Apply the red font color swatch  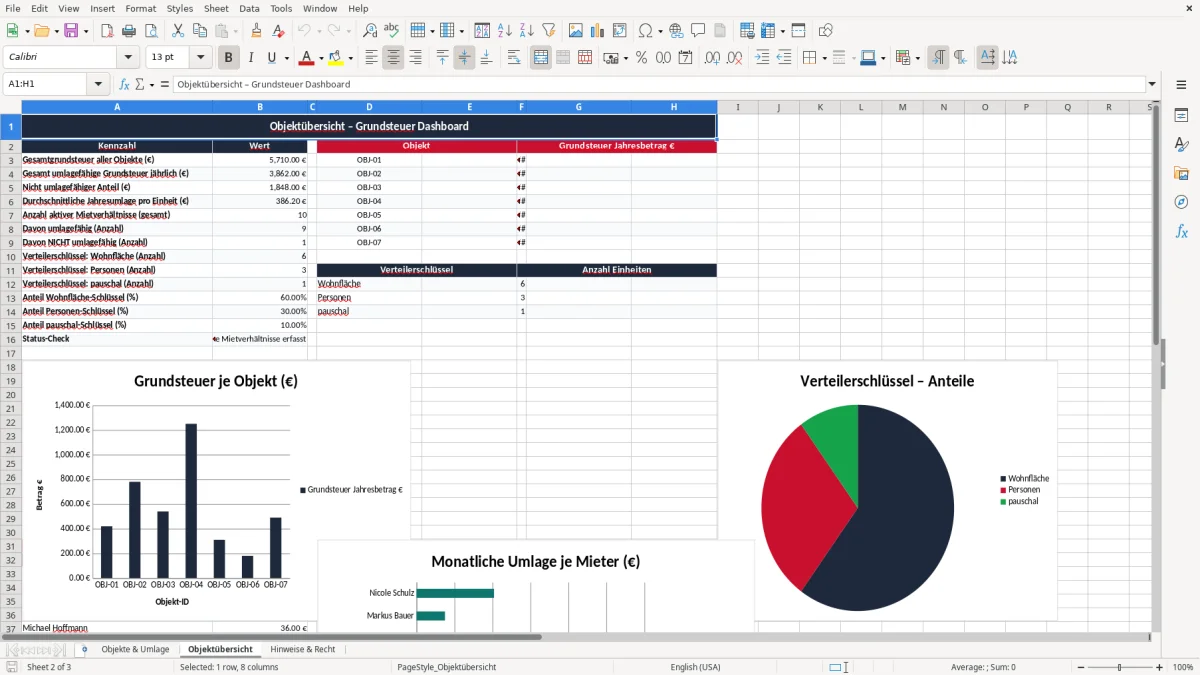[307, 58]
